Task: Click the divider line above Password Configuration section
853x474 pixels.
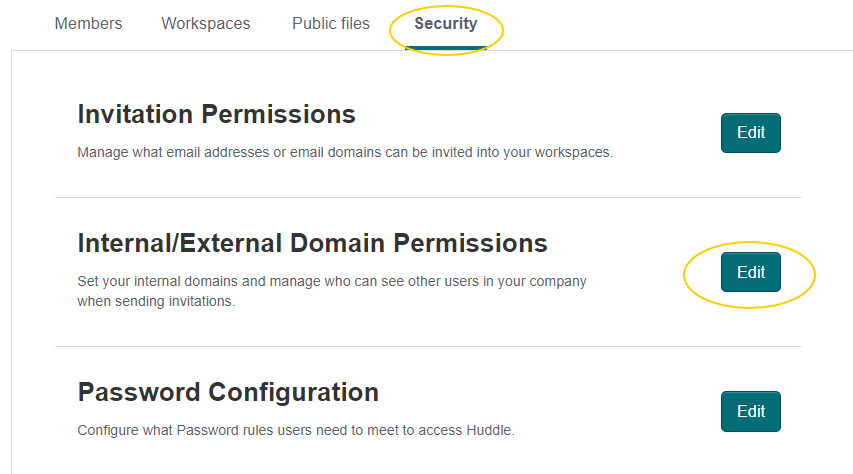Action: 428,346
